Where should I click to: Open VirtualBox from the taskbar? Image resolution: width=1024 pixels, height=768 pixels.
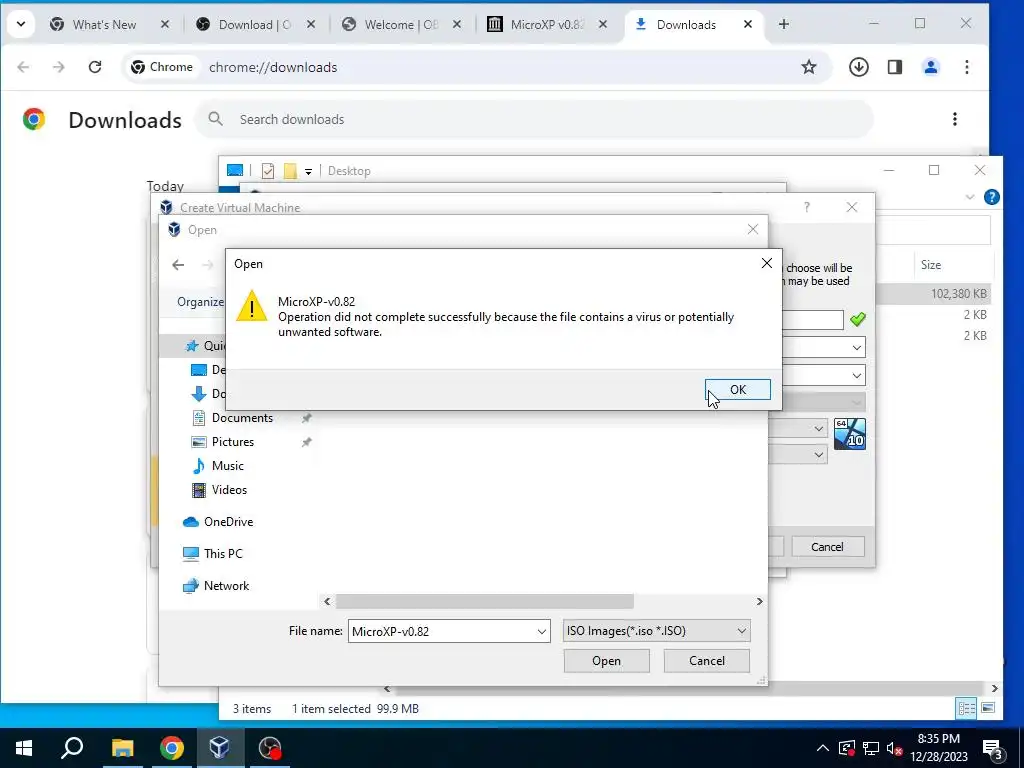[220, 748]
